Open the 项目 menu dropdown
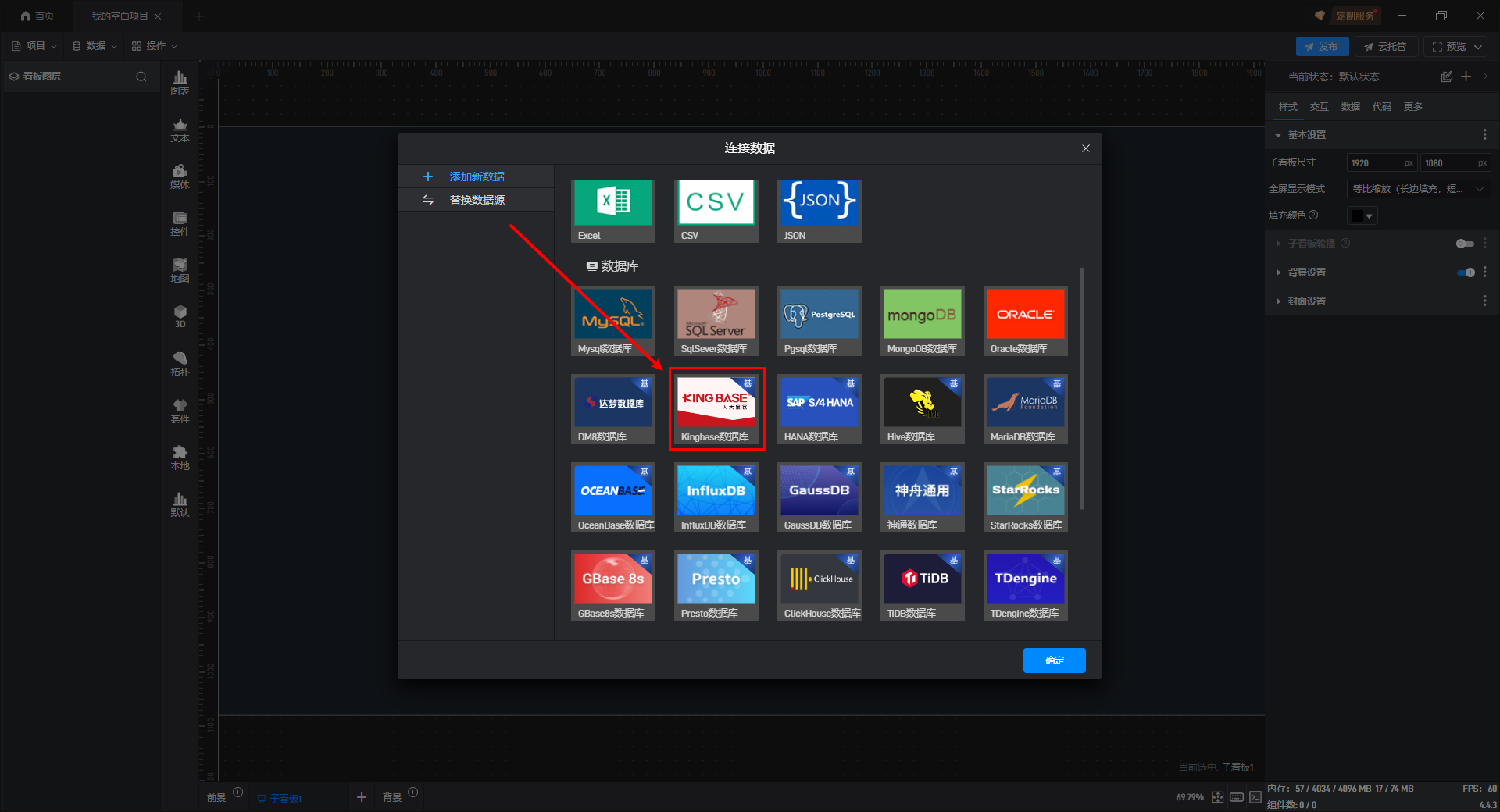 [34, 46]
